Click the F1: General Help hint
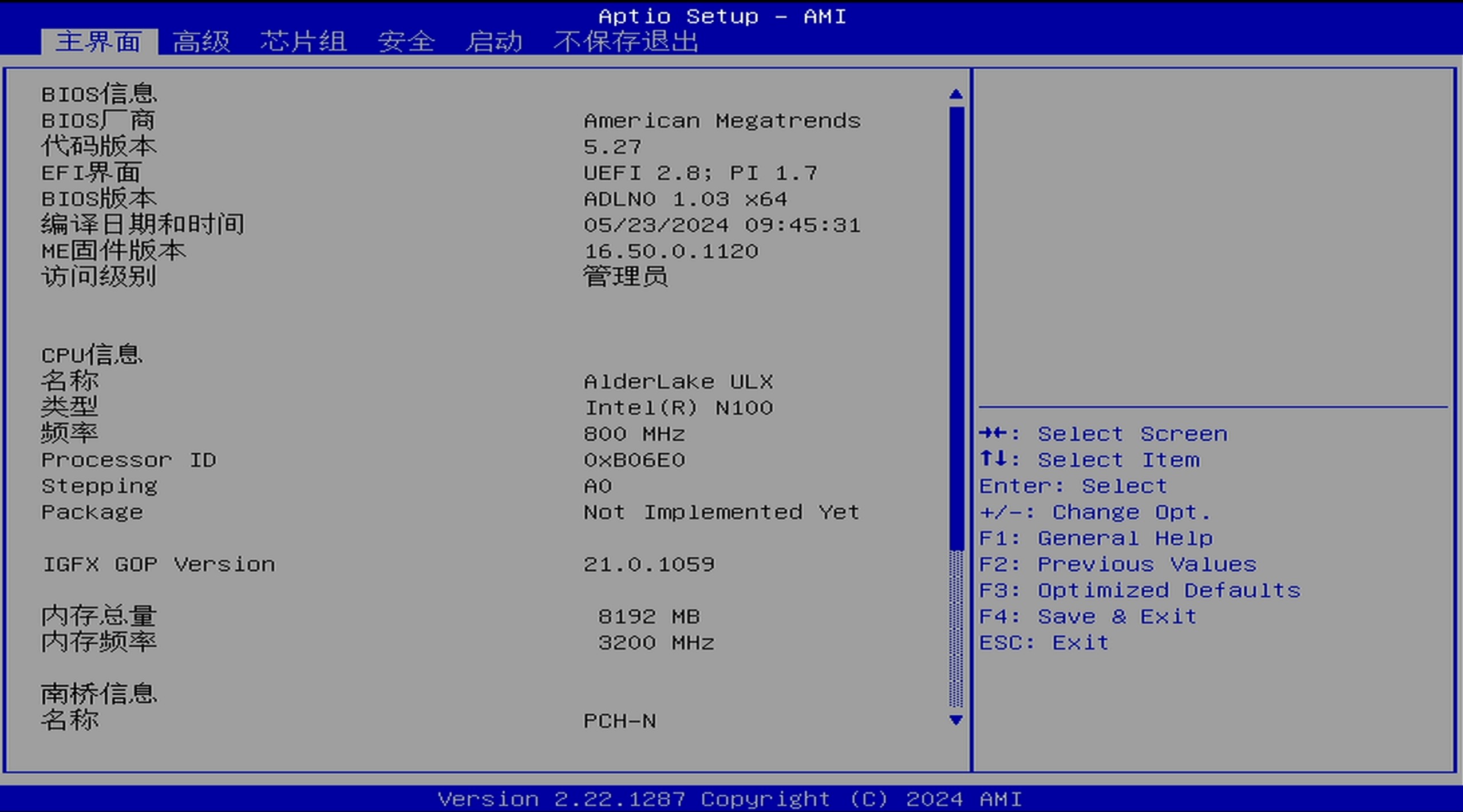Viewport: 1463px width, 812px height. (1096, 538)
